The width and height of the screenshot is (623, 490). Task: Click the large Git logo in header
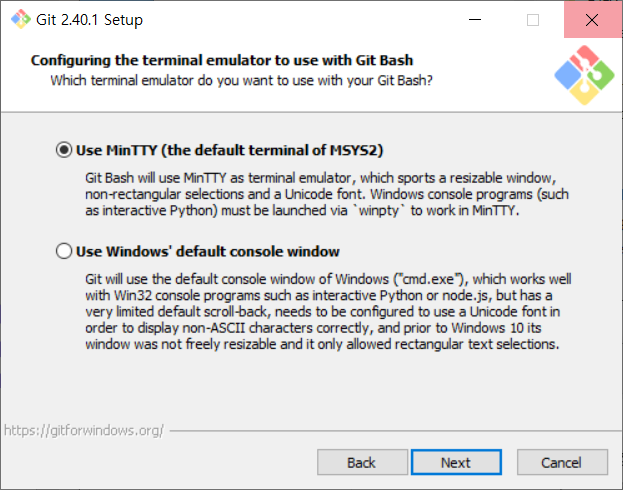point(584,75)
